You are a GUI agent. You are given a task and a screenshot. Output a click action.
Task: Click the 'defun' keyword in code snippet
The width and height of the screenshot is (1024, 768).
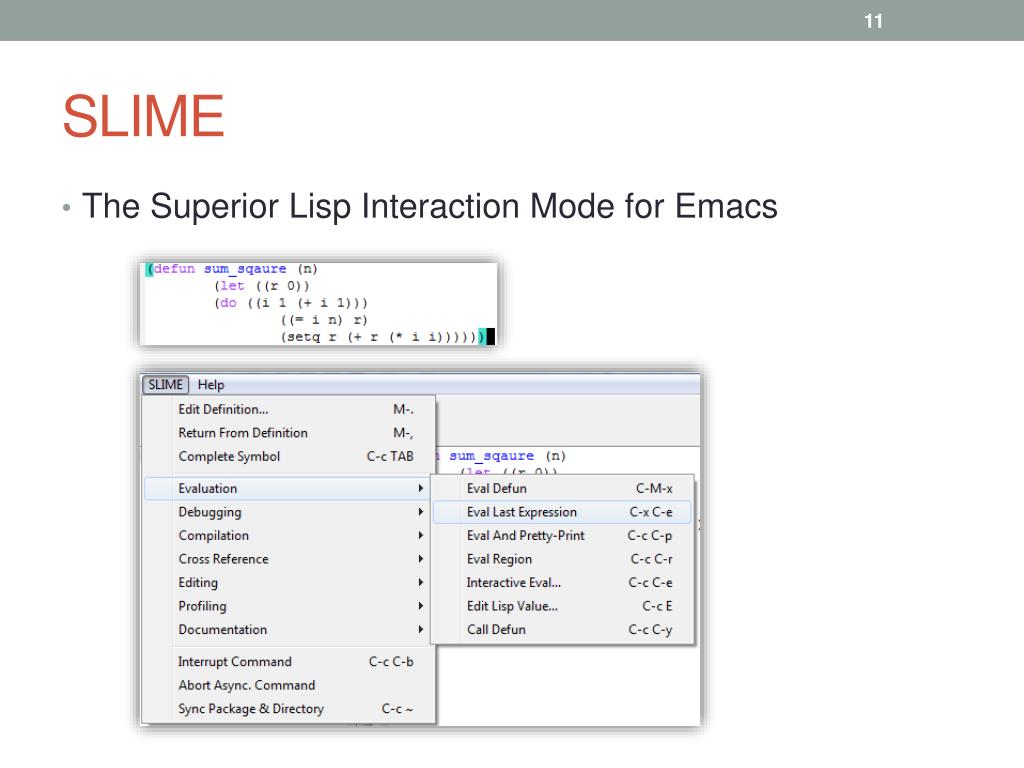174,268
